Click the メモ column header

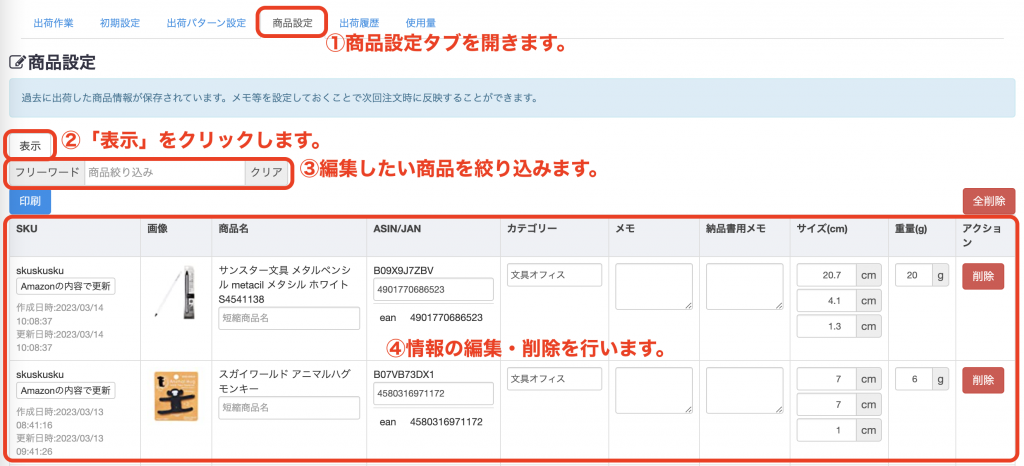click(625, 228)
